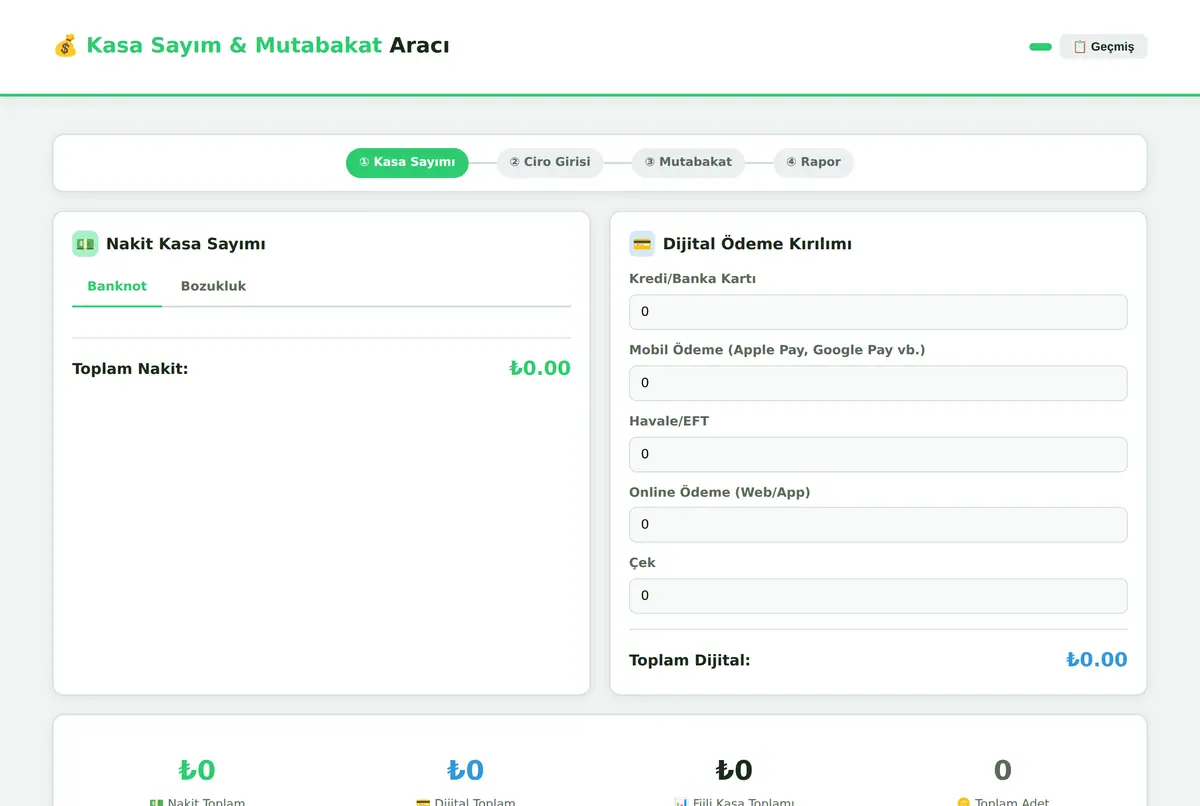The height and width of the screenshot is (806, 1200).
Task: Click the 'Nakit Kasa Sayımı' heading
Action: point(186,244)
